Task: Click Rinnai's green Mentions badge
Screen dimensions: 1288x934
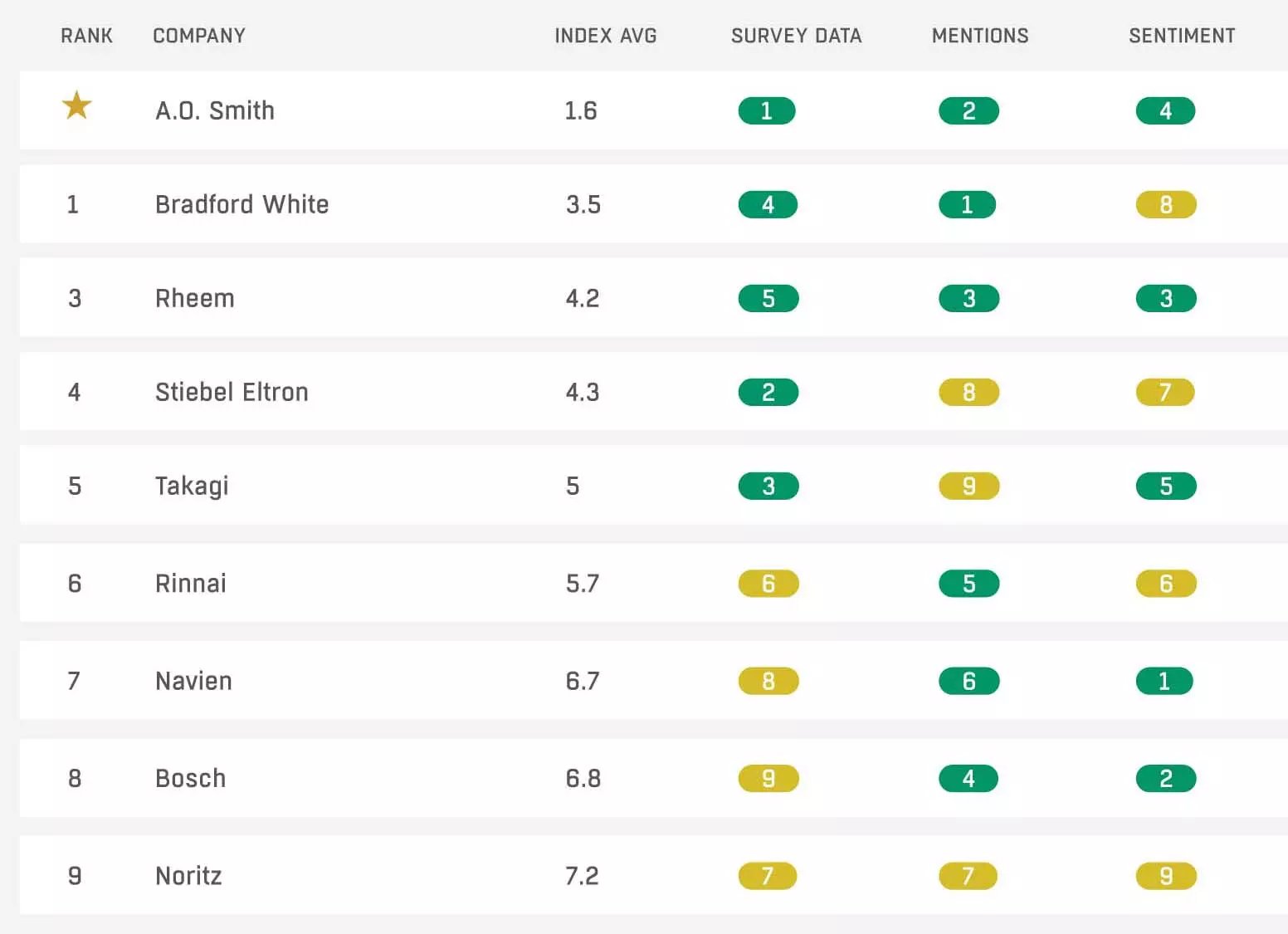Action: click(968, 583)
